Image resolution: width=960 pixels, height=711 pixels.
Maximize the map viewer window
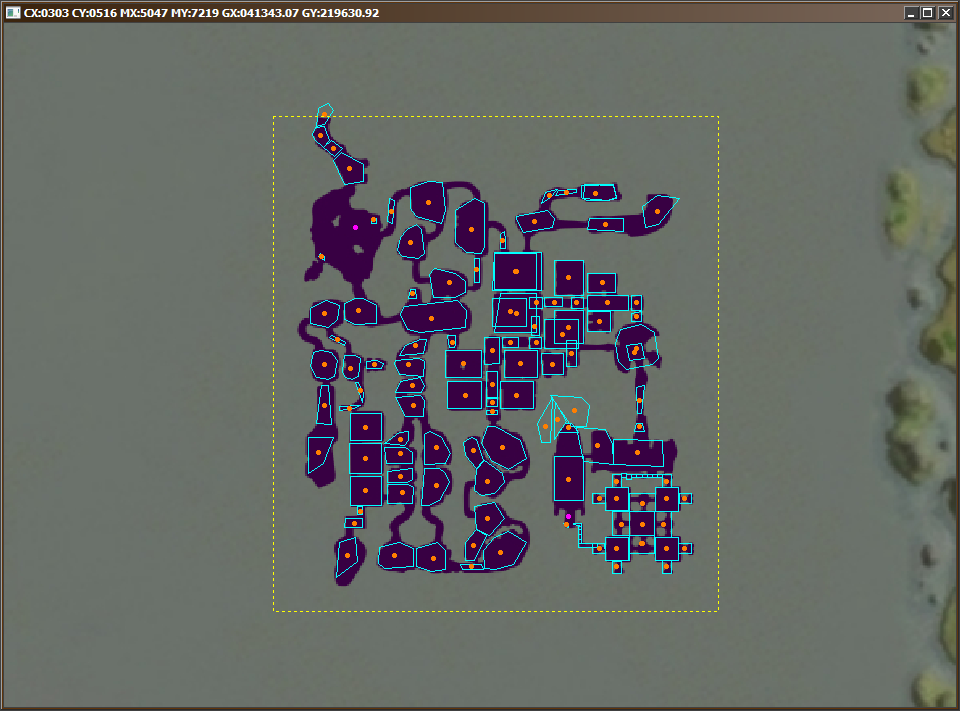[x=928, y=13]
